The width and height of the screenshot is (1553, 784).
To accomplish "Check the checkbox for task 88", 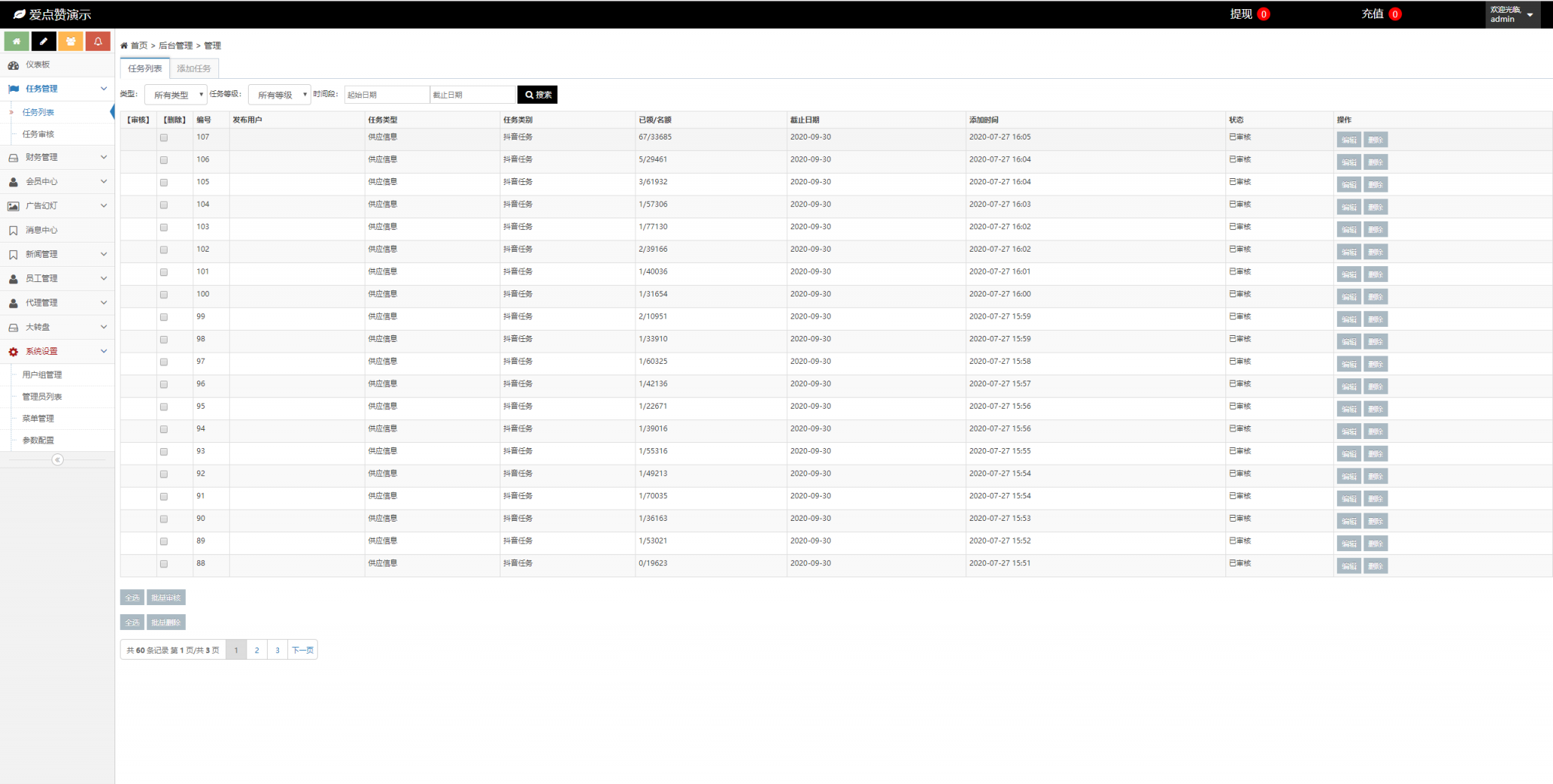I will tap(164, 564).
